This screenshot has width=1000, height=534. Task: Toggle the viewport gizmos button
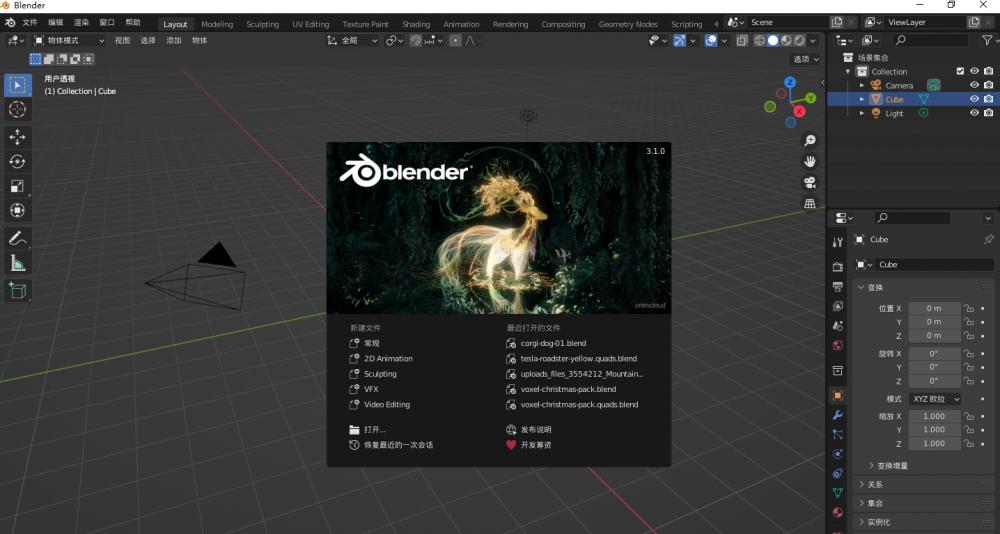[680, 40]
